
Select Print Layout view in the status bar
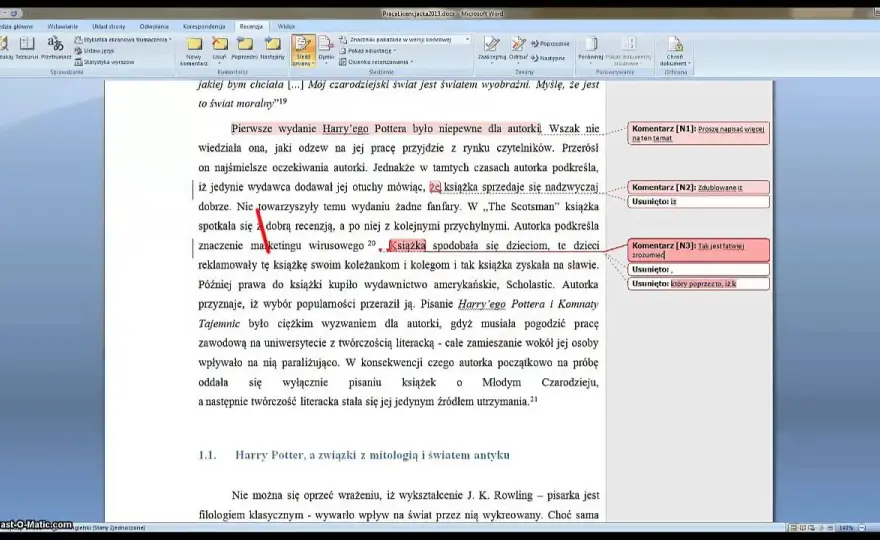click(x=793, y=528)
